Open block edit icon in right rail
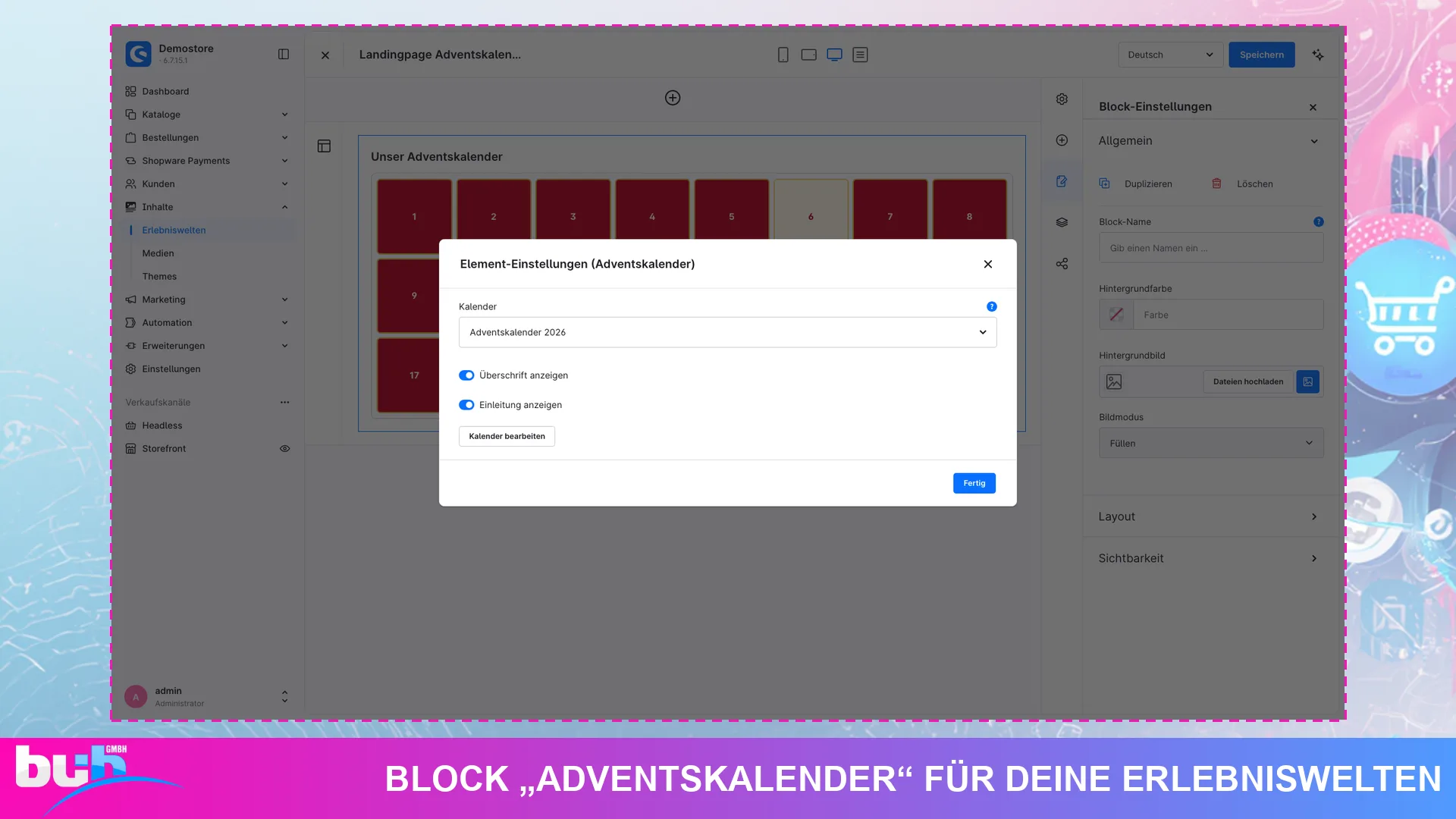The height and width of the screenshot is (819, 1456). coord(1062,181)
